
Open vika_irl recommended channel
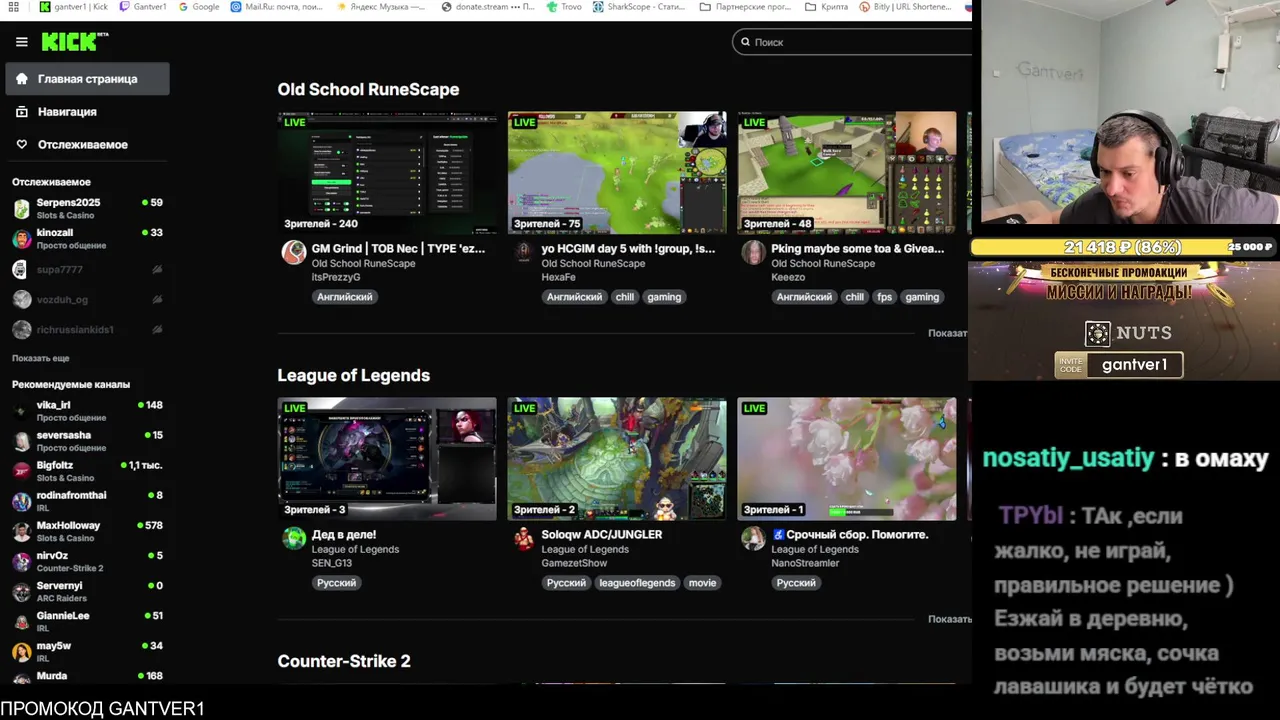pos(87,411)
